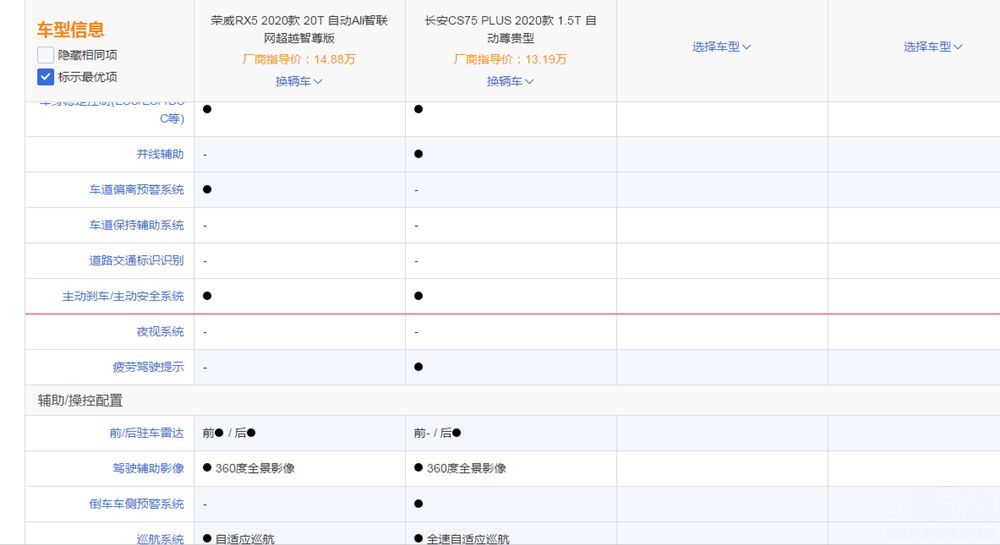Click the 道路交通标识识别 row label
The image size is (1000, 545).
(x=136, y=261)
